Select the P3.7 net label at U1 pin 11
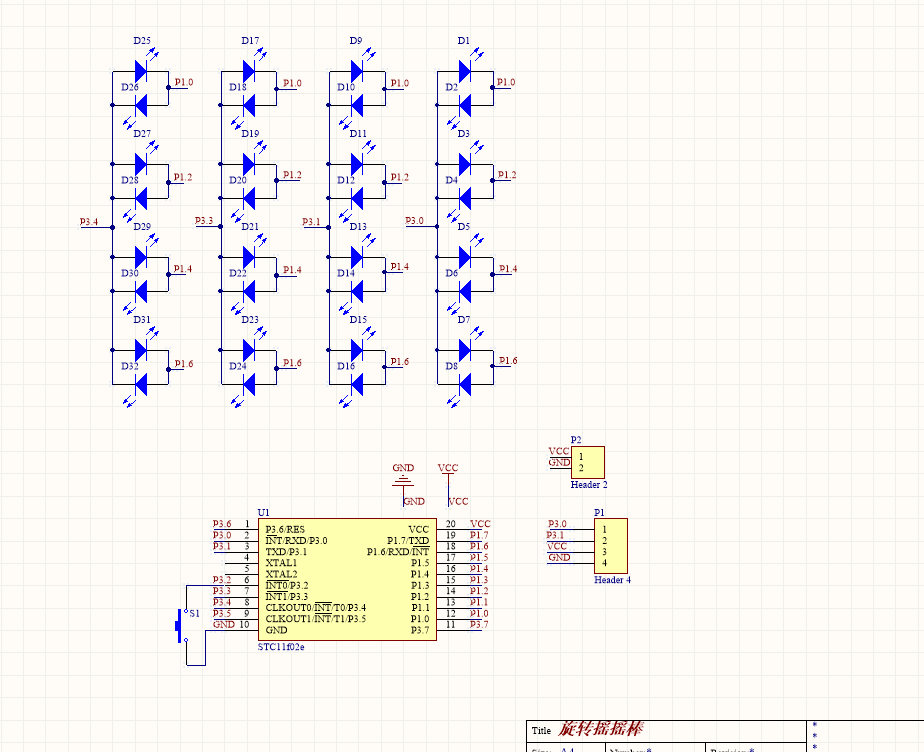Viewport: 924px width, 752px height. (x=479, y=625)
